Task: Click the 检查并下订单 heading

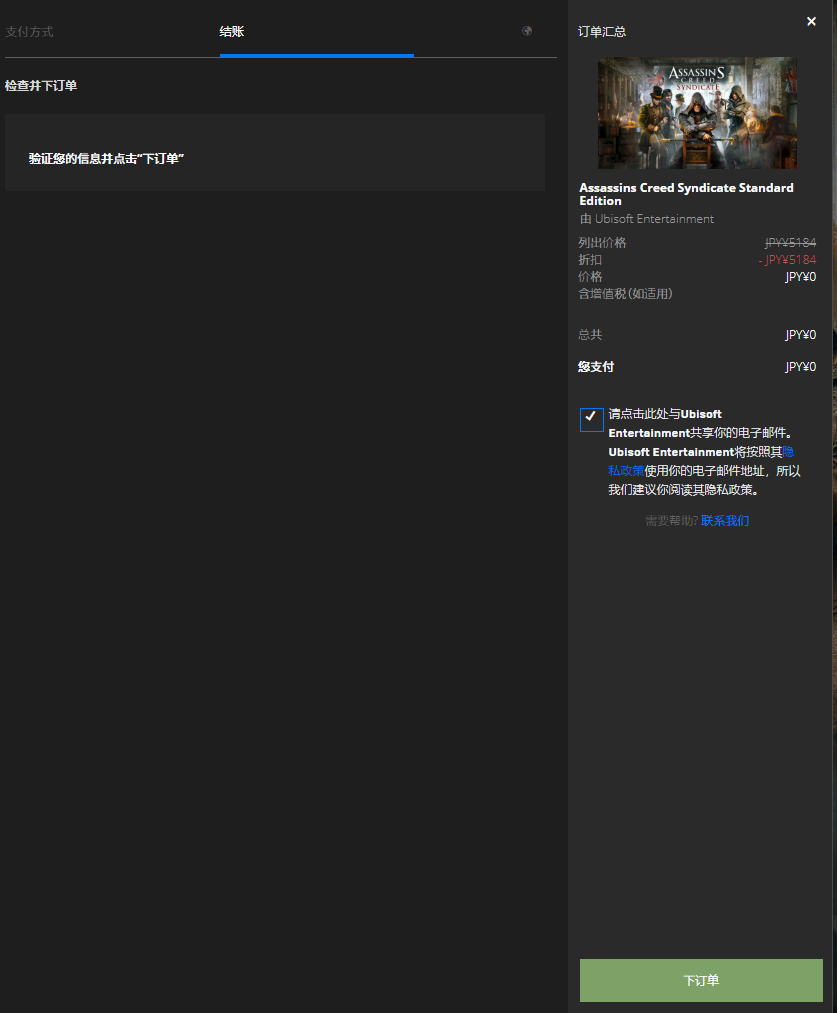Action: (x=41, y=86)
